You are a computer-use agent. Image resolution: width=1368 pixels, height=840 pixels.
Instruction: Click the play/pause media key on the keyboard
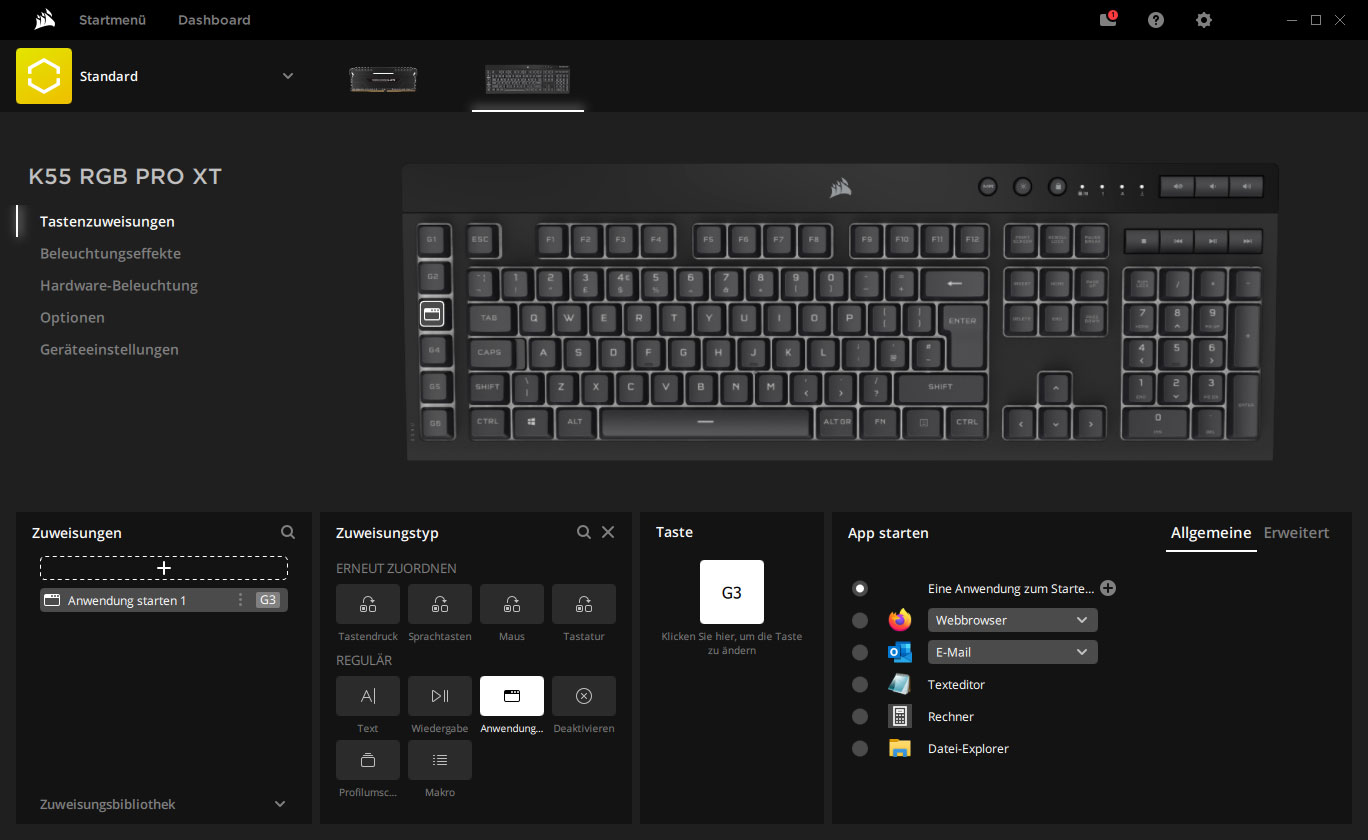[1212, 241]
